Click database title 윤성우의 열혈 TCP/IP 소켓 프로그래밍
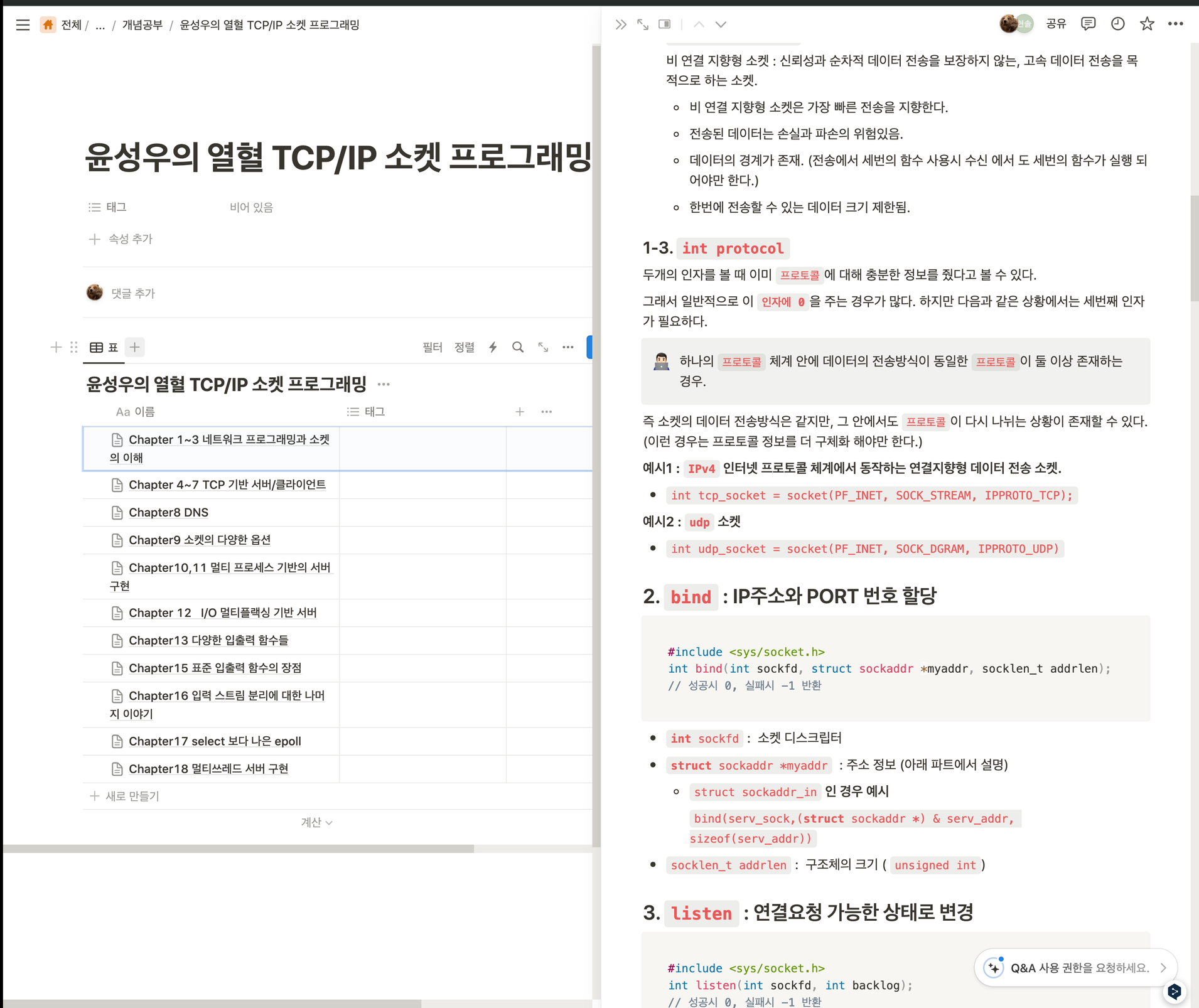Screen dimensions: 1199x1008 (227, 384)
